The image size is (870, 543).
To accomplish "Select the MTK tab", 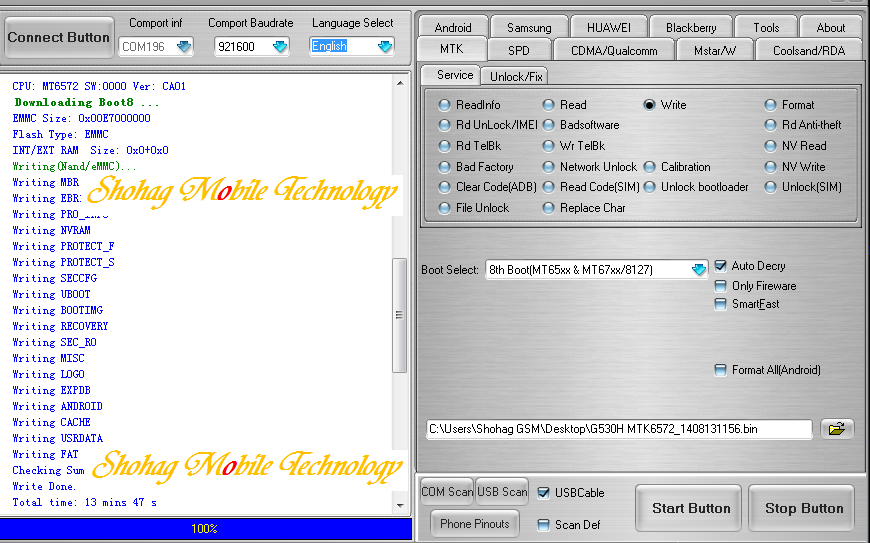I will pos(452,49).
